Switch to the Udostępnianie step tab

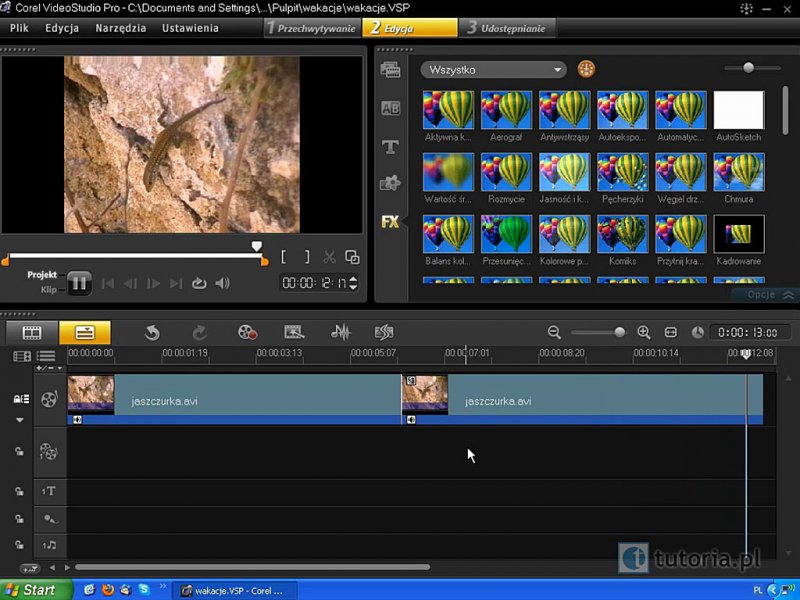click(x=507, y=28)
